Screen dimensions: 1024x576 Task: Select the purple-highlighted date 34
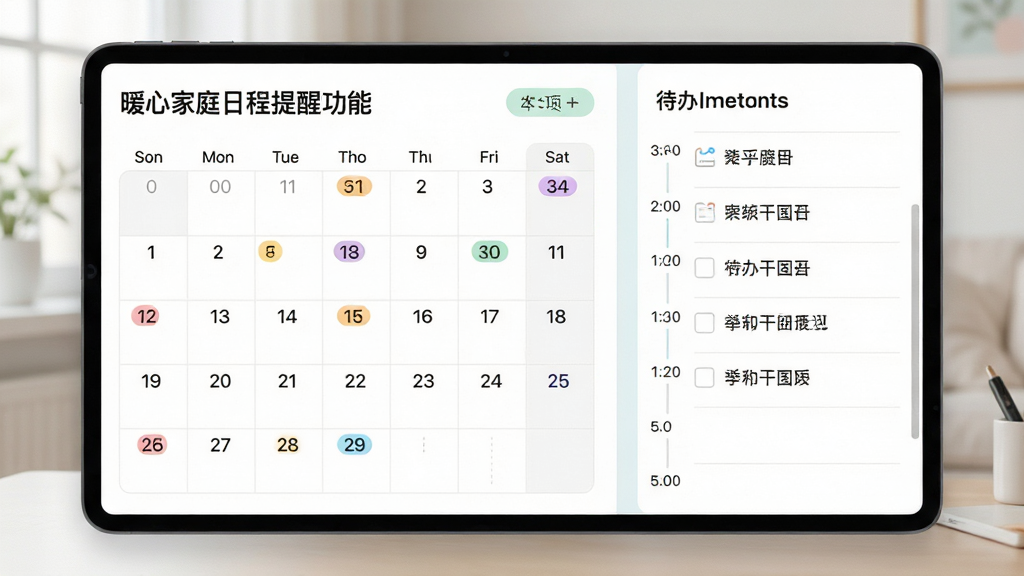[557, 187]
